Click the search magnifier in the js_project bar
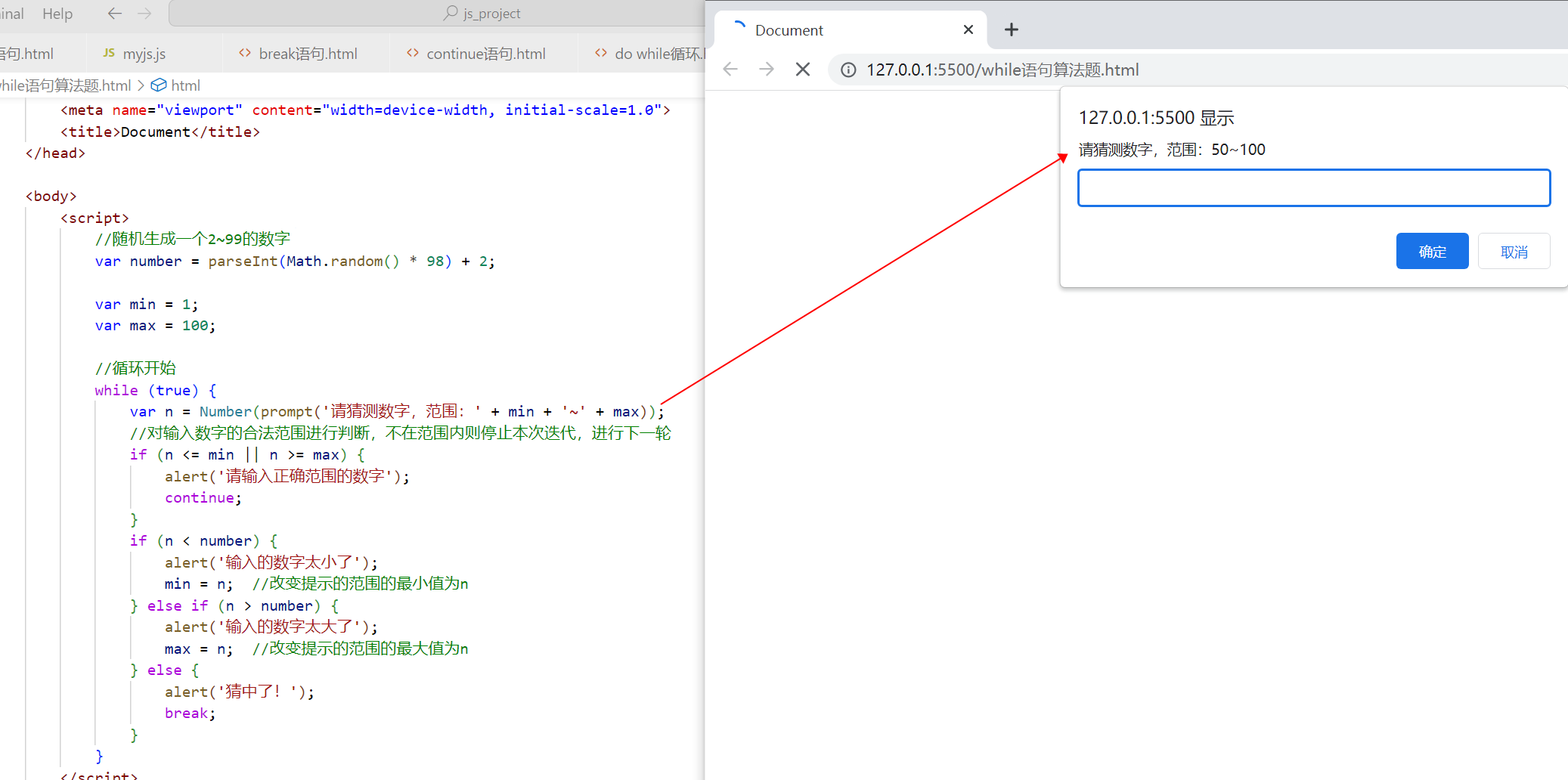Image resolution: width=1568 pixels, height=780 pixels. point(449,13)
